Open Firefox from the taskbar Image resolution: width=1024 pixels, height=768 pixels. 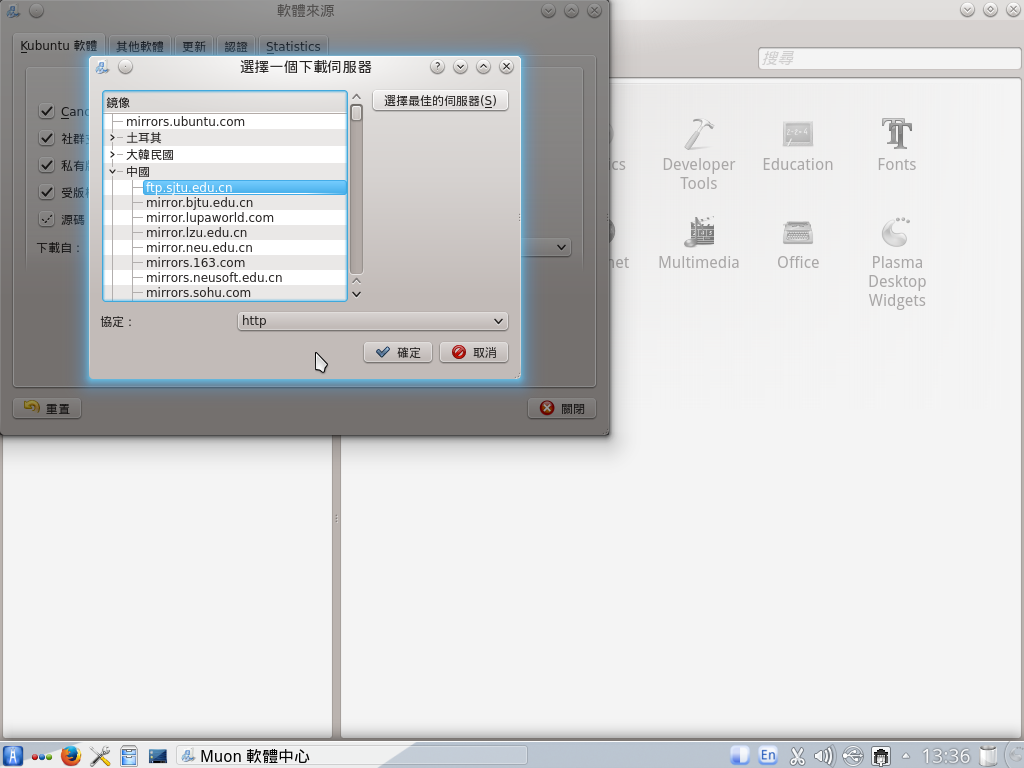(70, 756)
